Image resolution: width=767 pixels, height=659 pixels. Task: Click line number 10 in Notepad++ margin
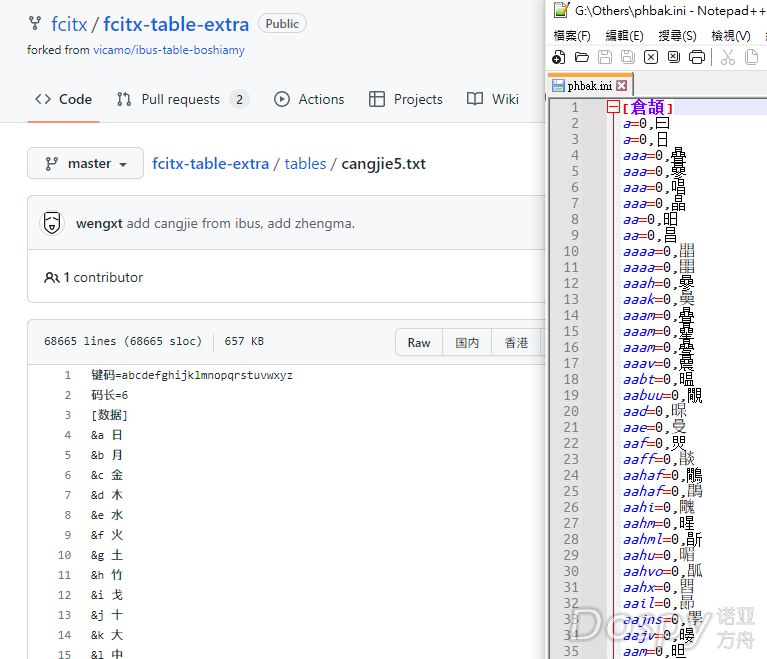click(571, 251)
